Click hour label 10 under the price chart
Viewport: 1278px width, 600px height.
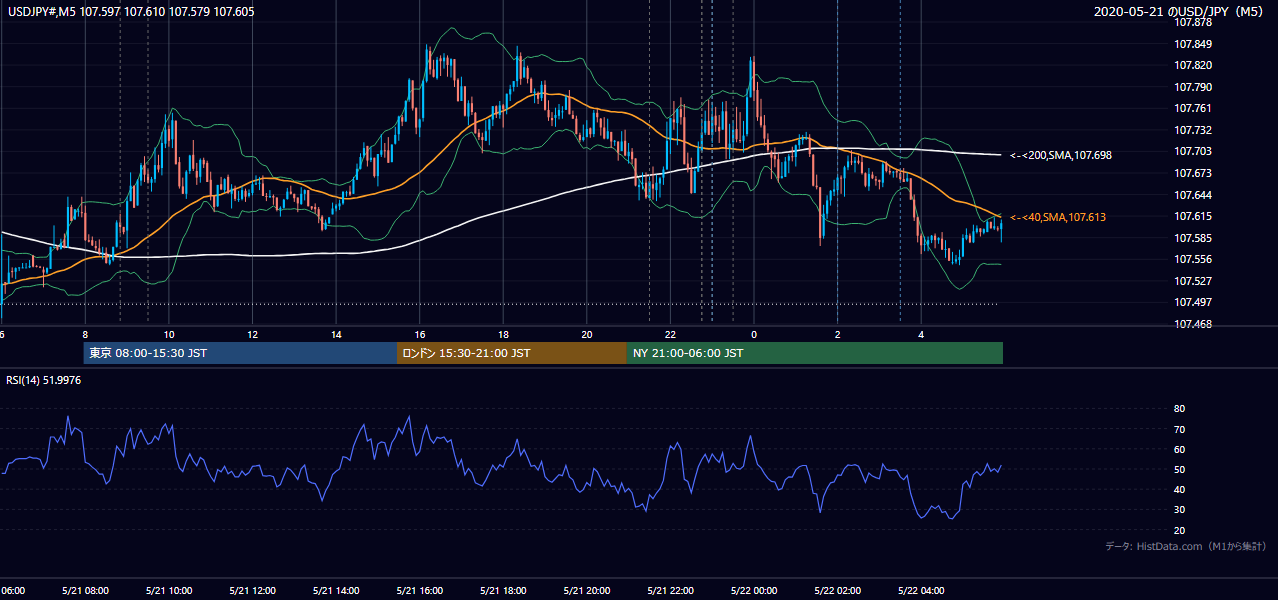point(169,335)
